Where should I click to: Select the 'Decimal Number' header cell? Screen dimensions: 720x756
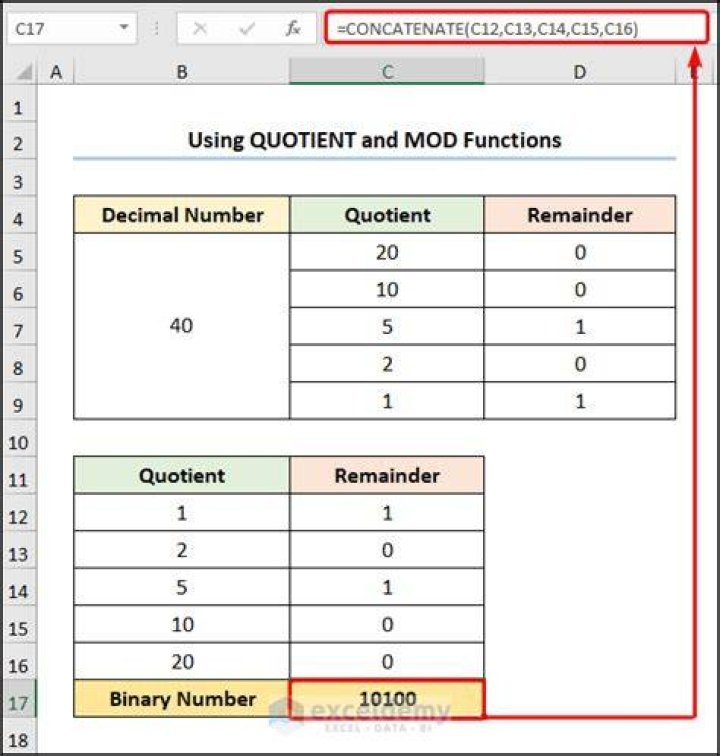pos(182,215)
